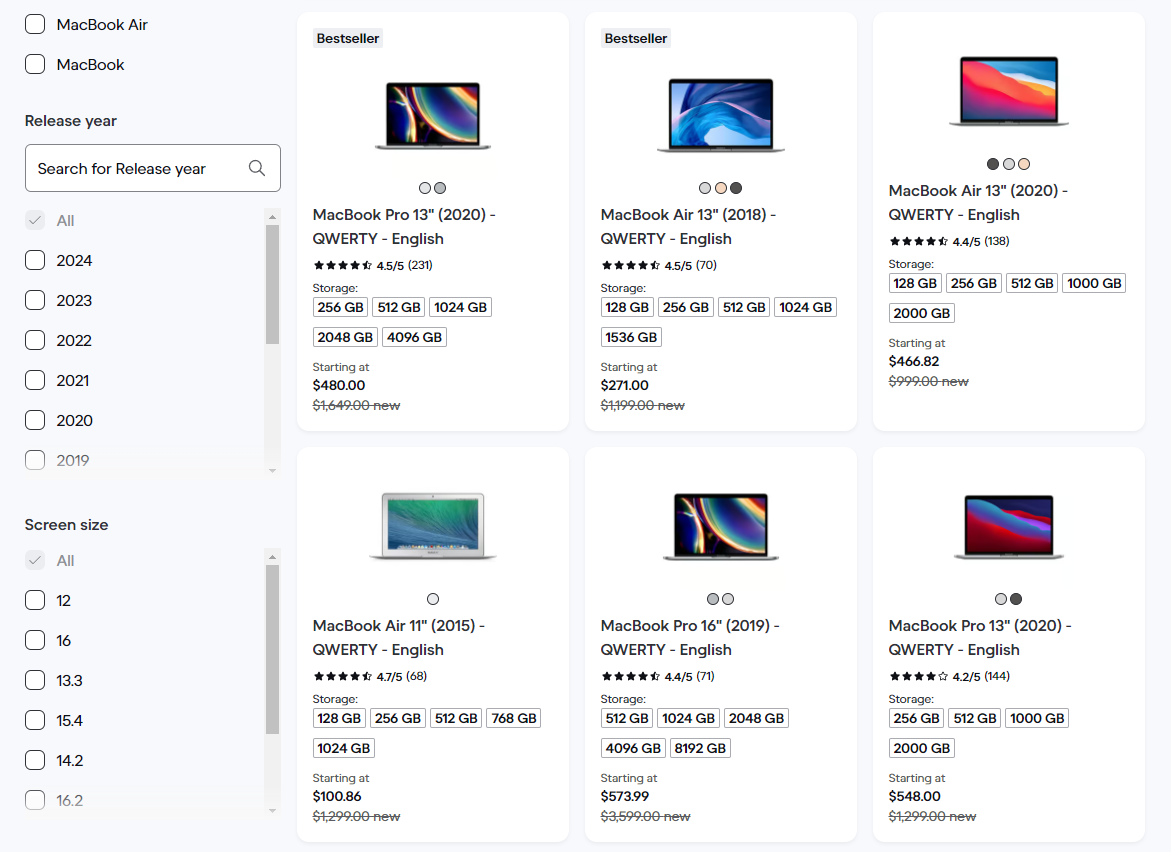1171x852 pixels.
Task: Click the Search for Release year field
Action: 130,168
